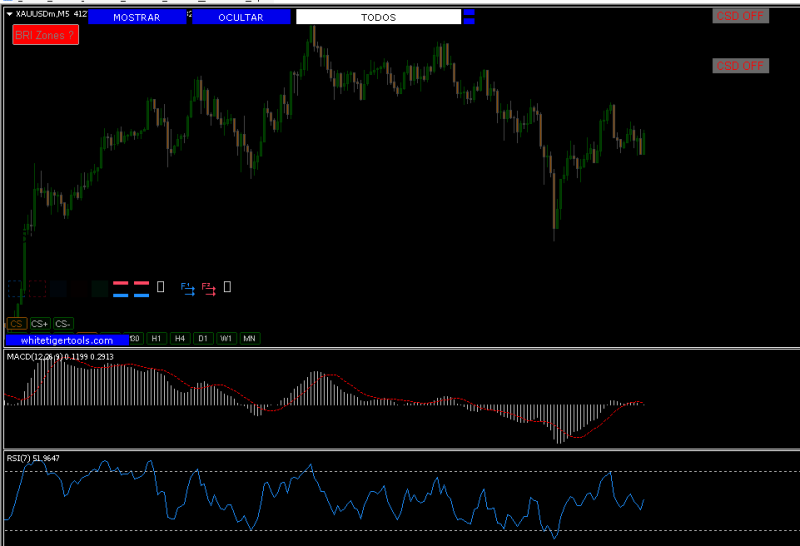
Task: Select the red dashed rectangle zone tool
Action: 37,288
